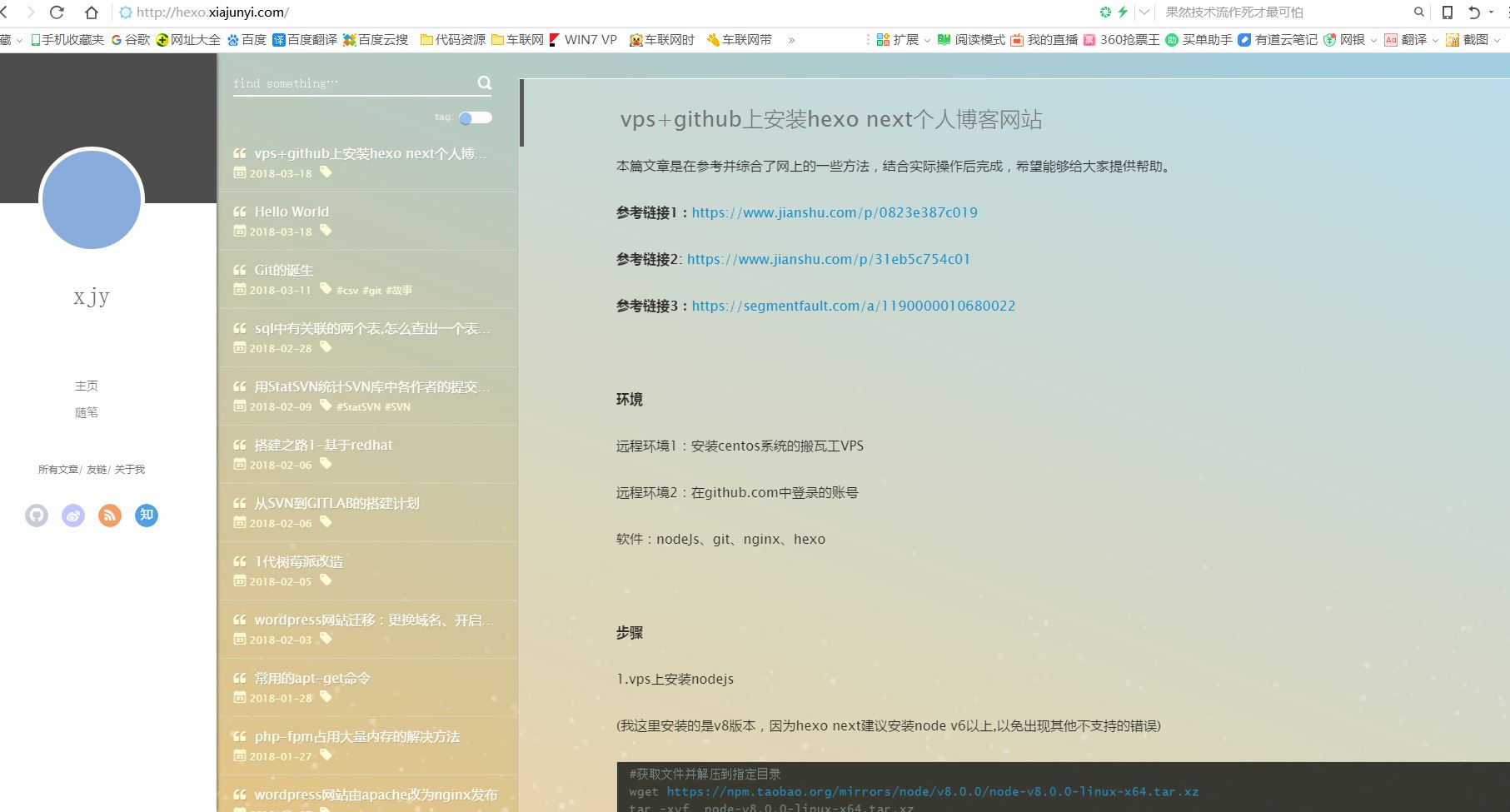Open the 友链 friend links item

(x=97, y=469)
